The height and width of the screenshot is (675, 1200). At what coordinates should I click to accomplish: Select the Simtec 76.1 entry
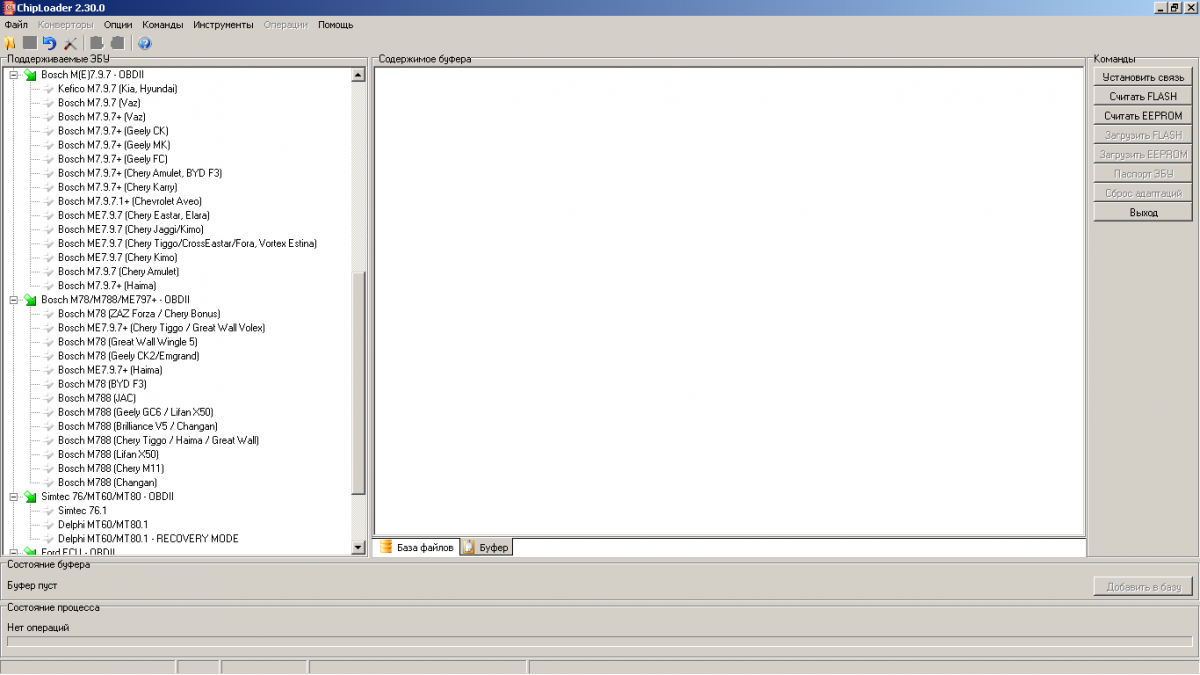coord(82,510)
